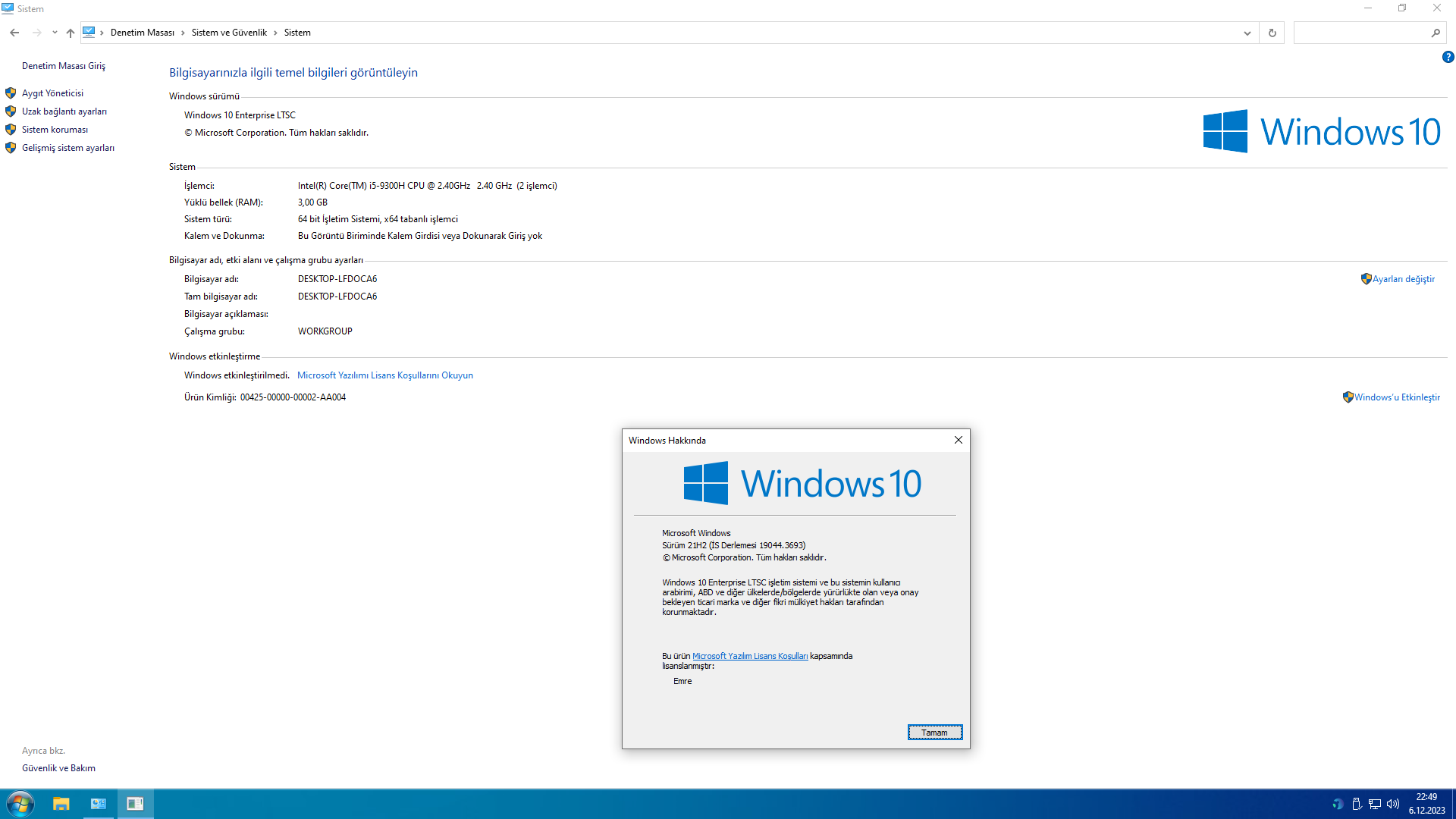
Task: Click the licensed user name Emre
Action: [682, 681]
